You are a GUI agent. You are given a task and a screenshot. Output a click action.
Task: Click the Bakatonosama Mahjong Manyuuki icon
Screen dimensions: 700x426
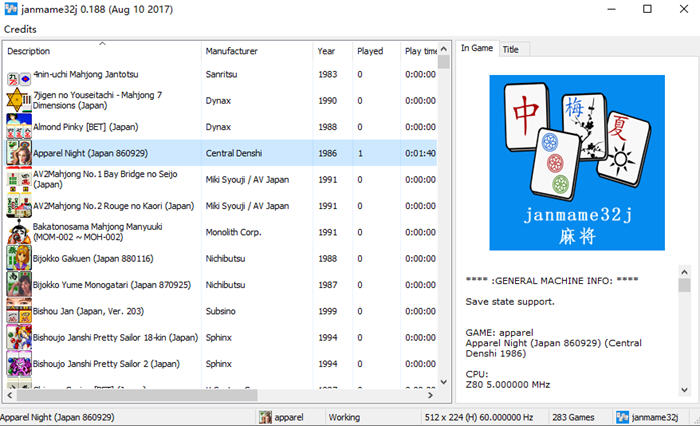[19, 232]
